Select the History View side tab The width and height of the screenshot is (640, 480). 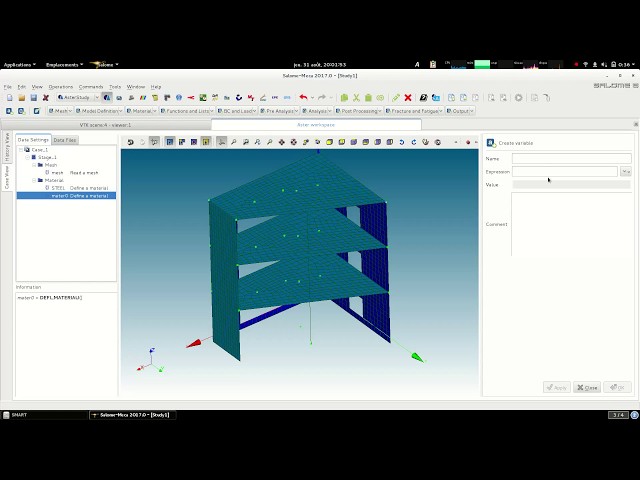7,147
